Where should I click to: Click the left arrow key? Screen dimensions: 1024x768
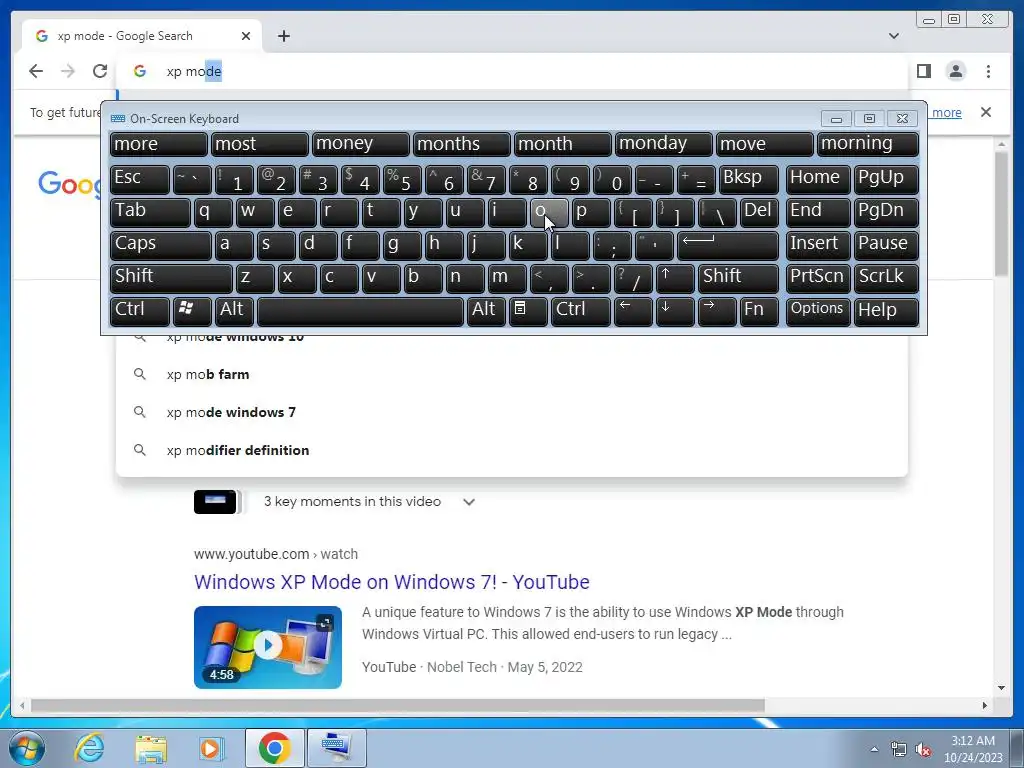point(633,312)
